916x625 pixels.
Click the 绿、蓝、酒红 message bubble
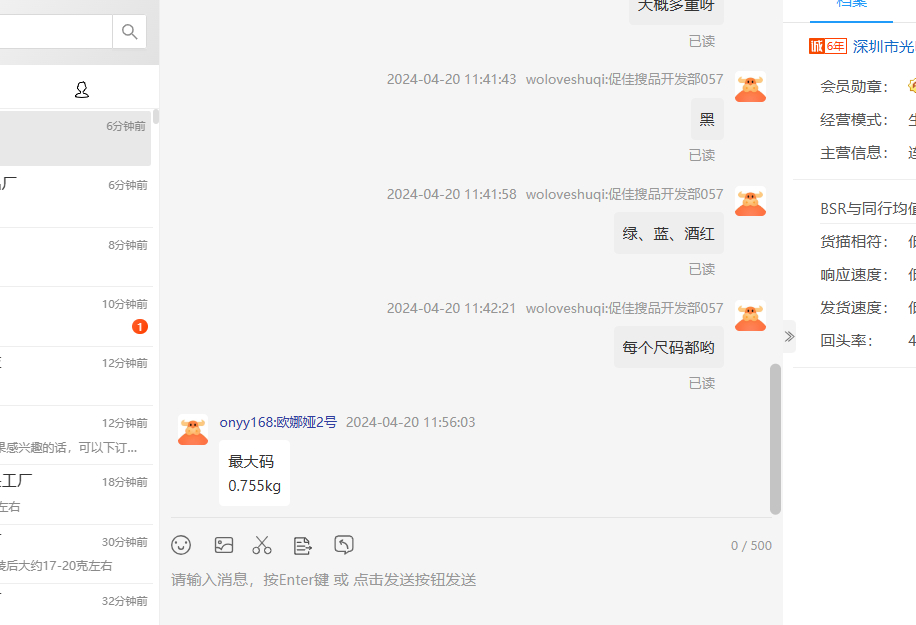tap(668, 234)
